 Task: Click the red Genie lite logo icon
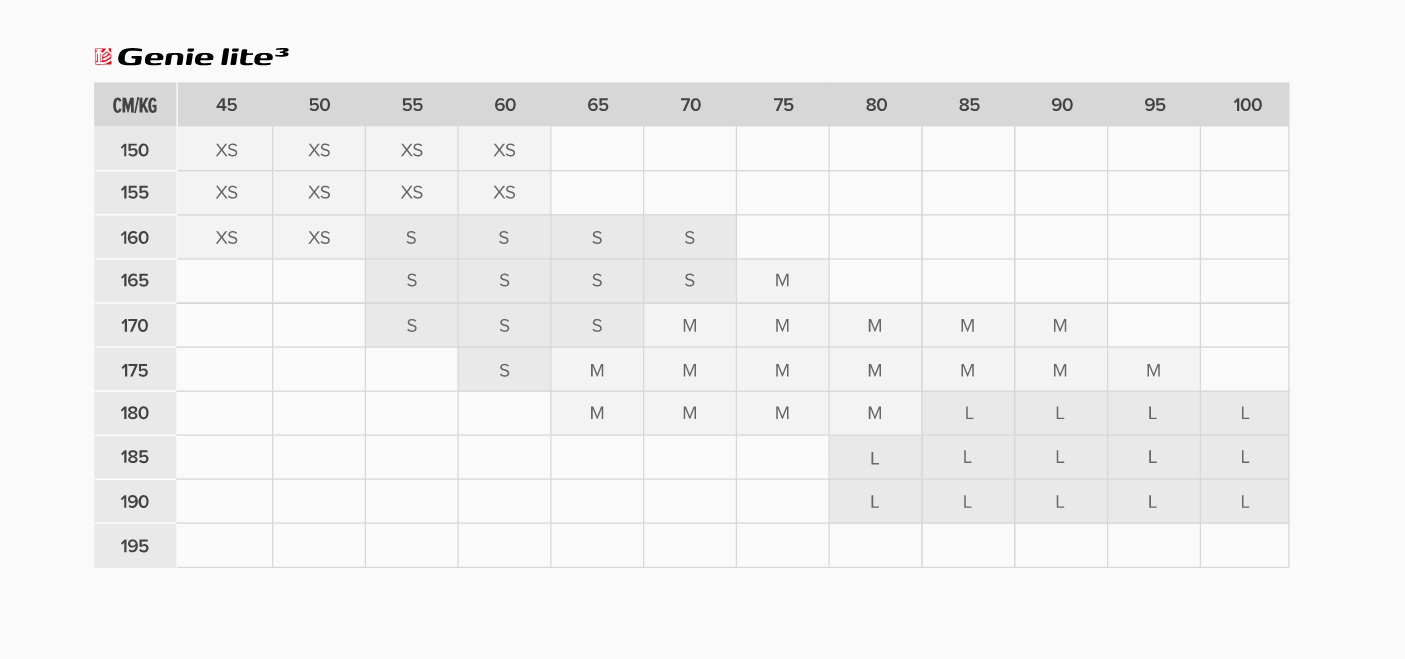(103, 57)
